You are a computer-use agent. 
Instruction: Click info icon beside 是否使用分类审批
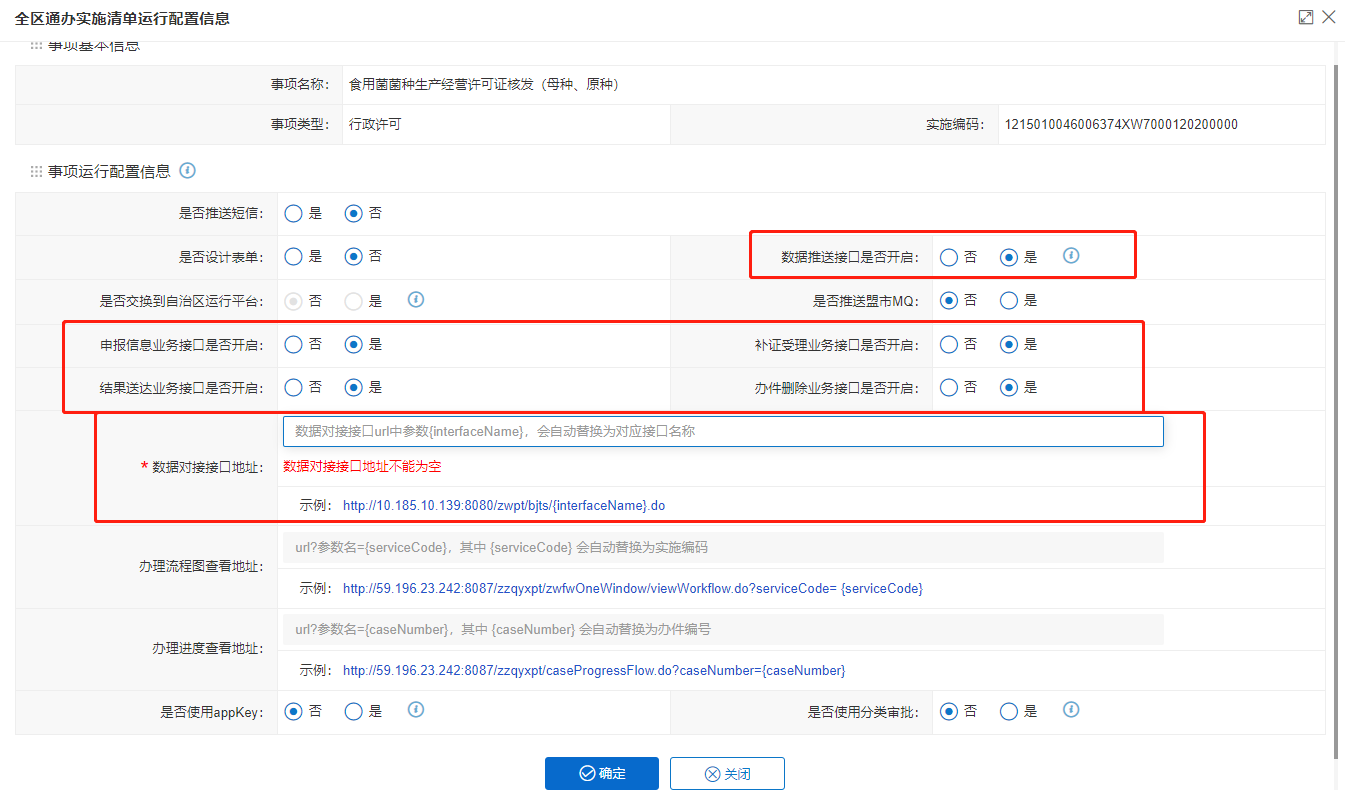coord(1071,710)
